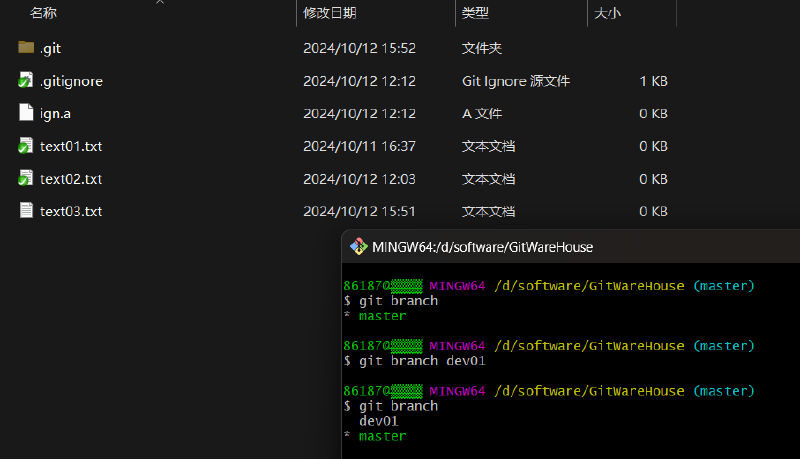Sort files by 名称 column header

(x=43, y=13)
